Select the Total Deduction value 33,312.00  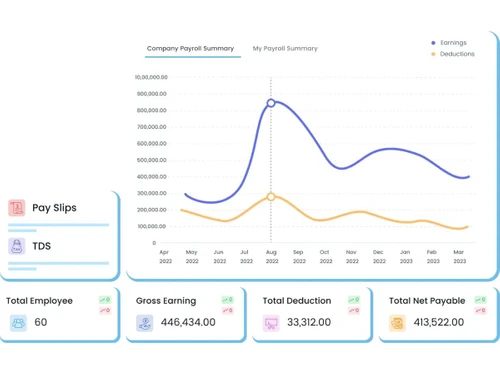(x=309, y=322)
